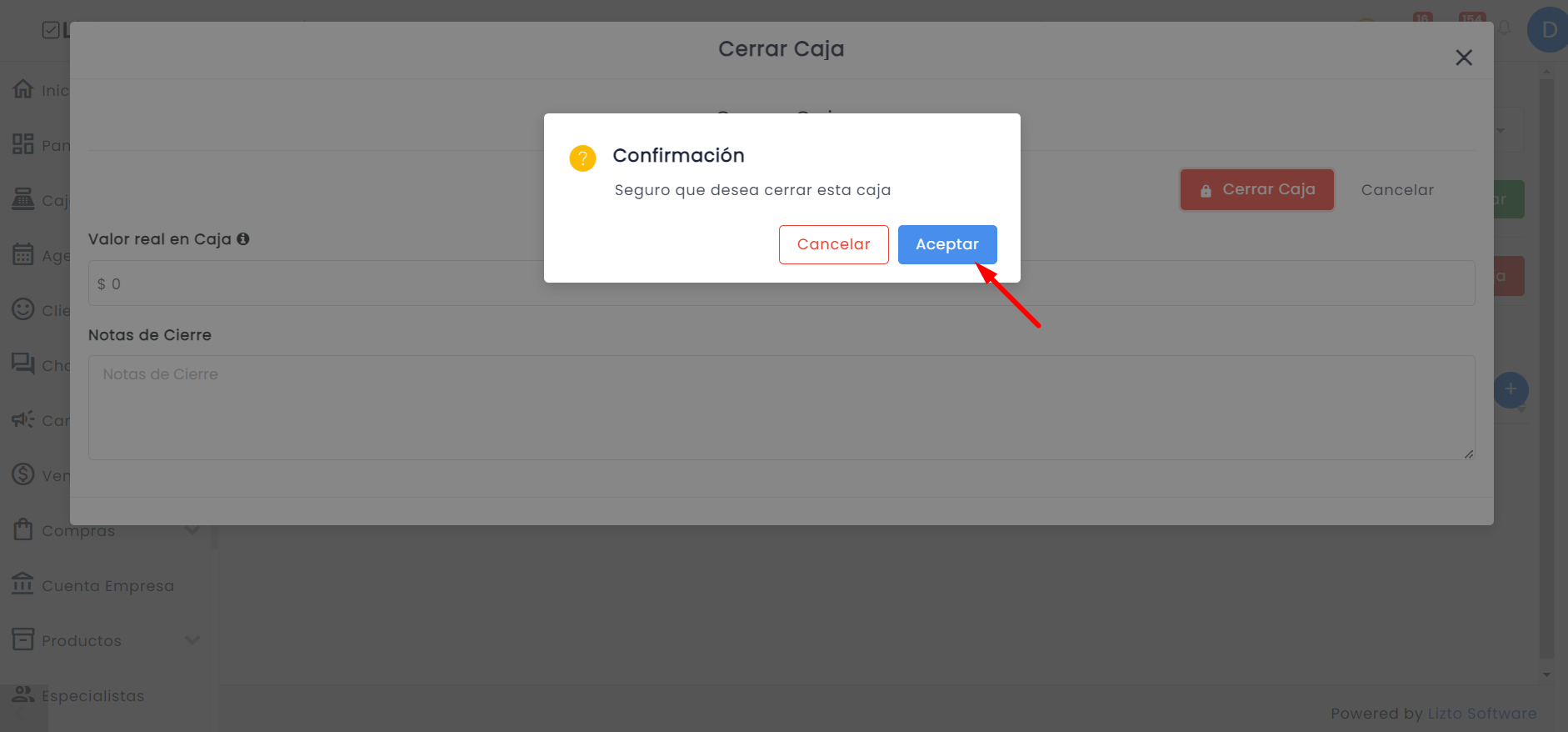Expand the Productos submenu chevron
The height and width of the screenshot is (732, 1568).
pos(192,640)
